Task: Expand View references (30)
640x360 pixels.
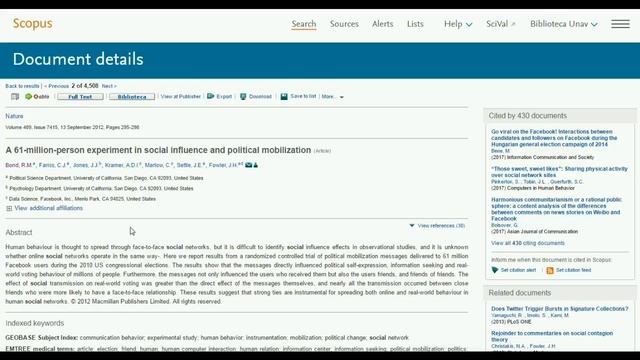Action: tap(437, 226)
